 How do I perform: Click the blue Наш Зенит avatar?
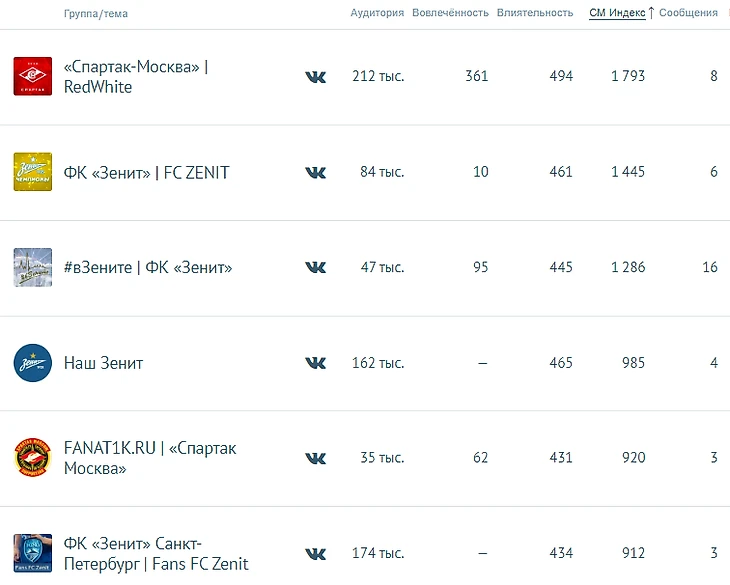tap(32, 363)
